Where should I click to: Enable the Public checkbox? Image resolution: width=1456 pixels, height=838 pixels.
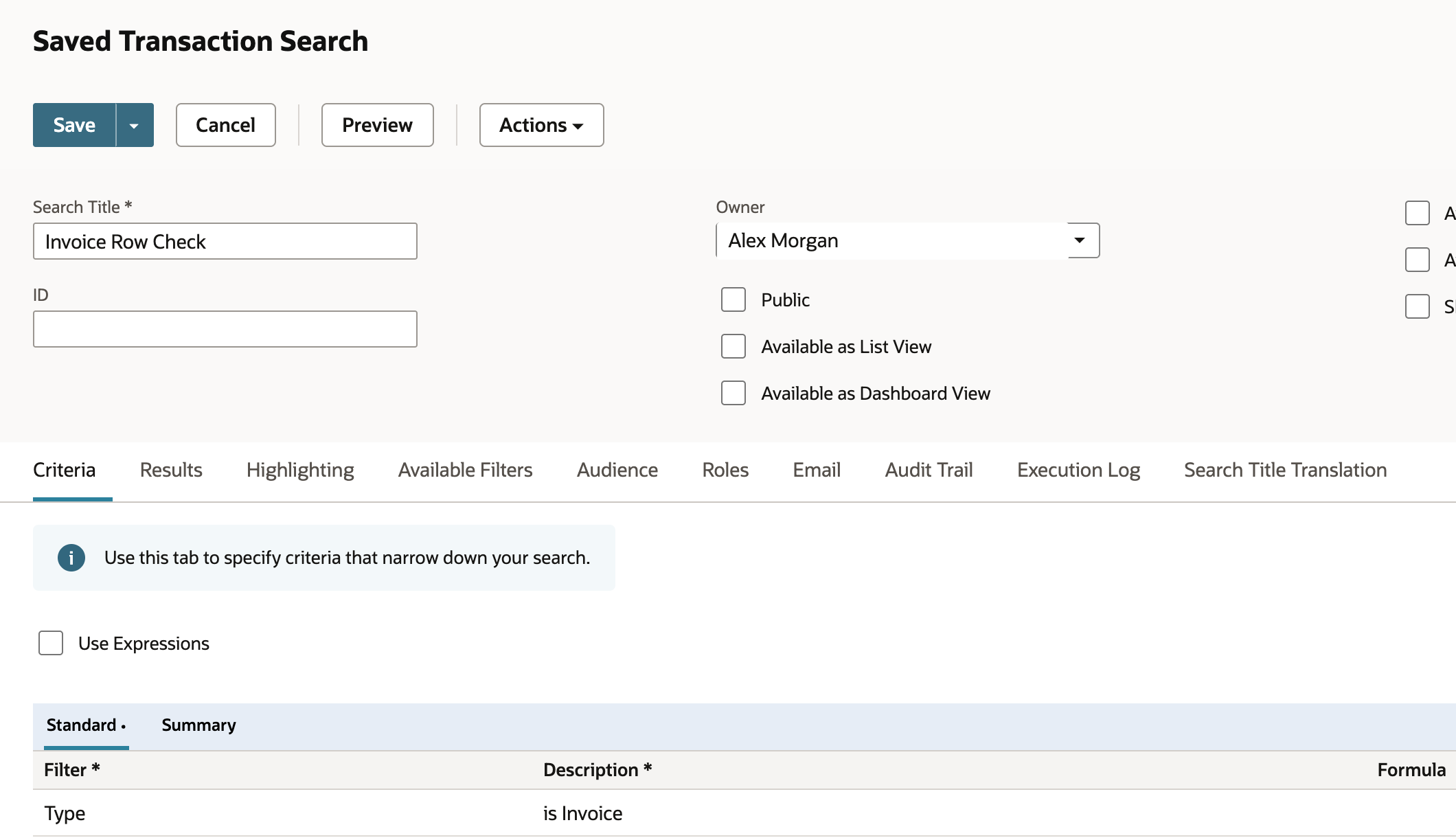[733, 299]
